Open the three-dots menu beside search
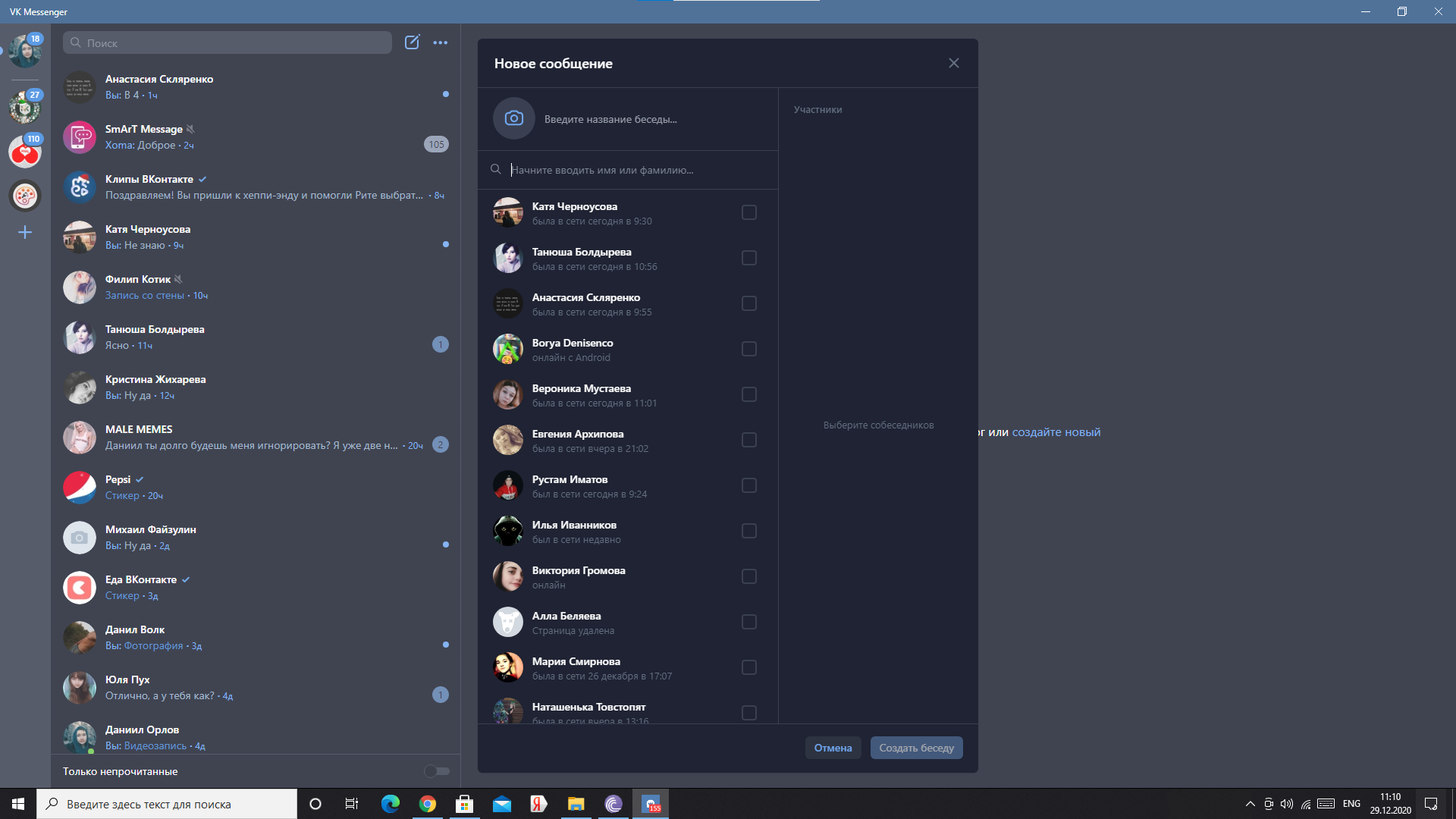Image resolution: width=1456 pixels, height=819 pixels. [441, 42]
